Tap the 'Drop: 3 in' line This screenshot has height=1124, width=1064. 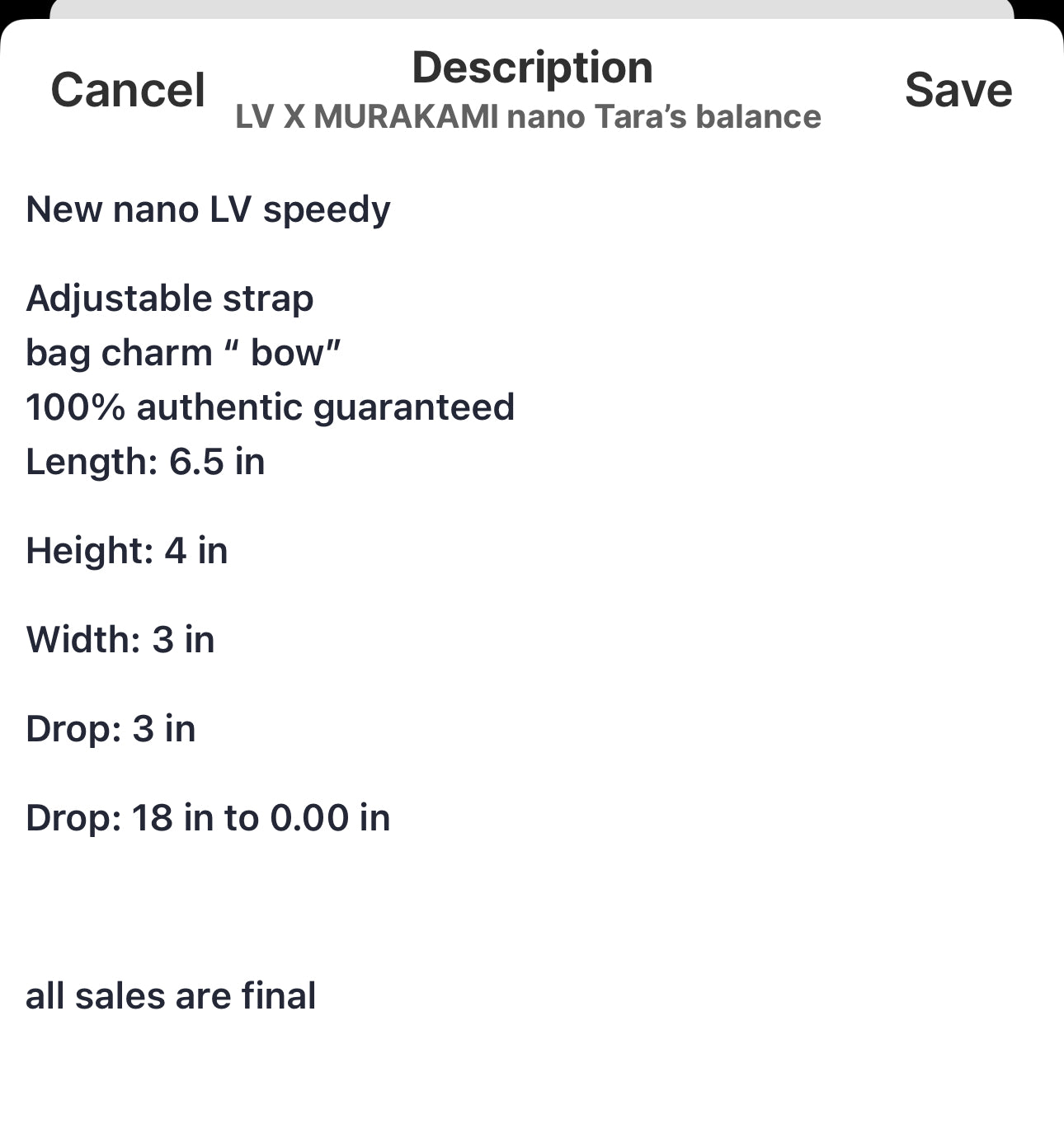pos(111,729)
